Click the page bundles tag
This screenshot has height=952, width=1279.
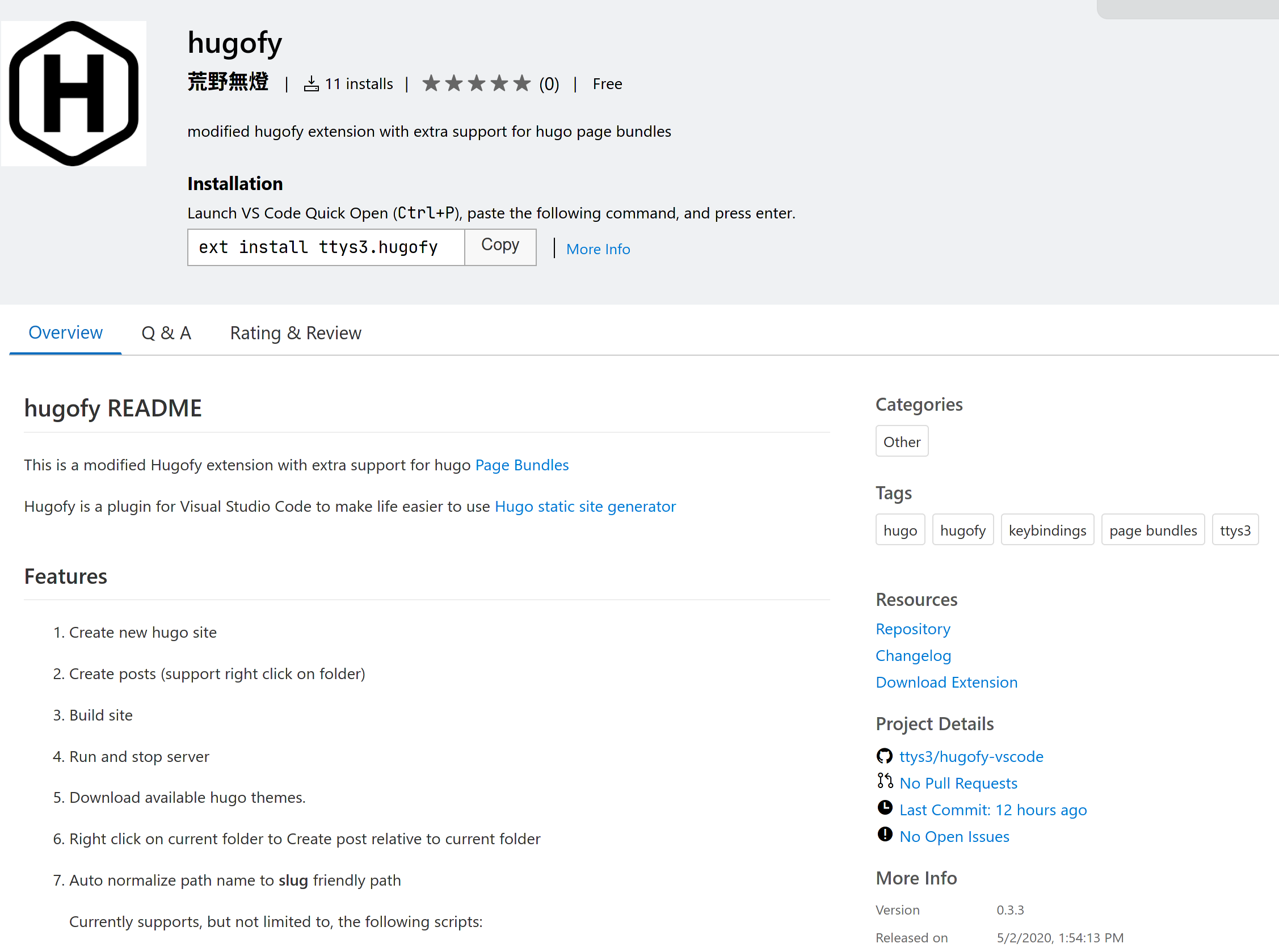click(1153, 529)
